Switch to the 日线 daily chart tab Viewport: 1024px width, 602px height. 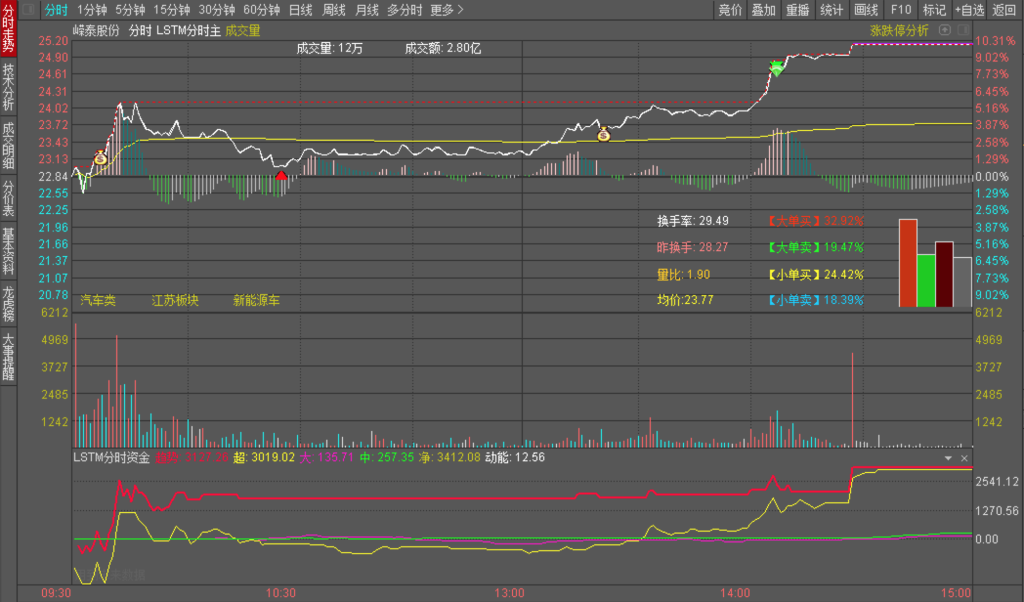(300, 10)
